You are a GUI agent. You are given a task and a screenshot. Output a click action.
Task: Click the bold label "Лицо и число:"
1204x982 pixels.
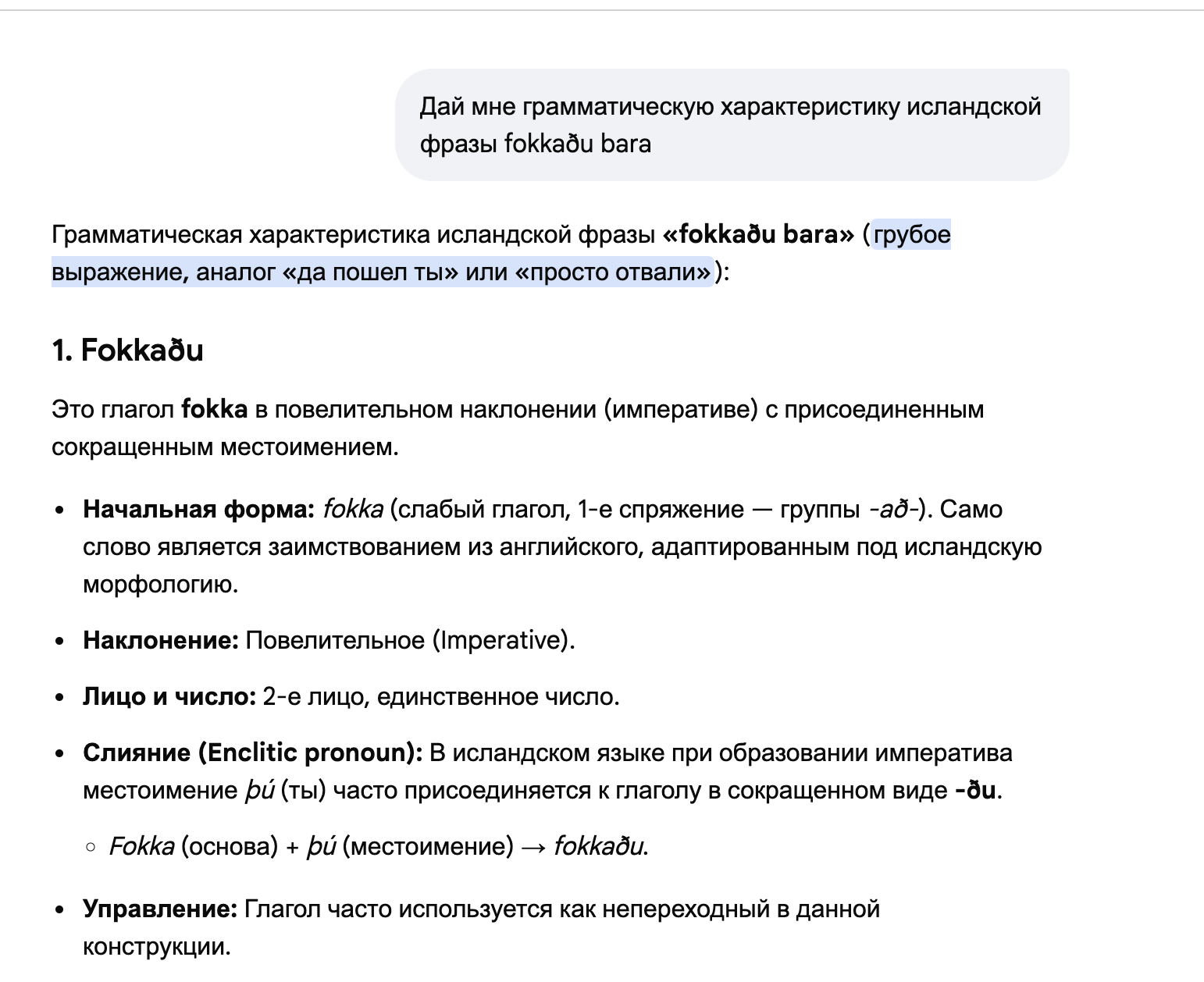pyautogui.click(x=169, y=697)
